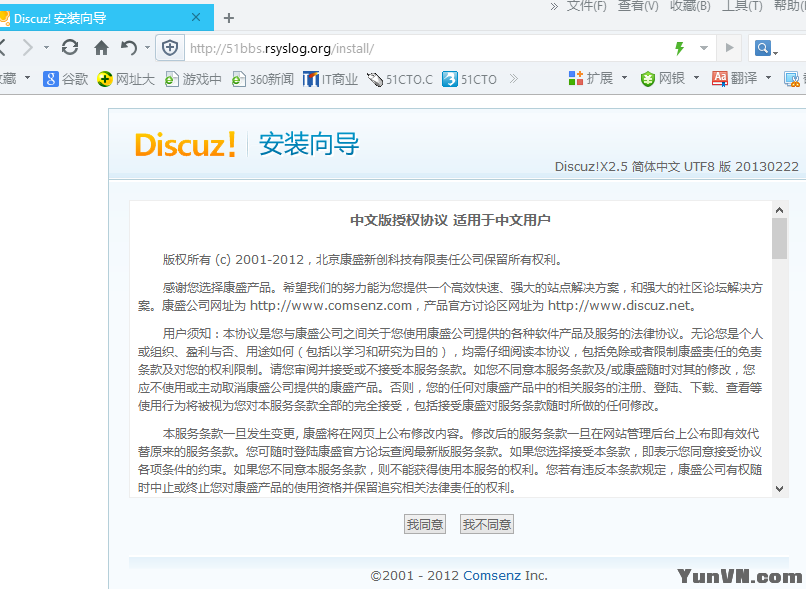Click the 我同意 agree button
The width and height of the screenshot is (806, 589).
tap(425, 524)
